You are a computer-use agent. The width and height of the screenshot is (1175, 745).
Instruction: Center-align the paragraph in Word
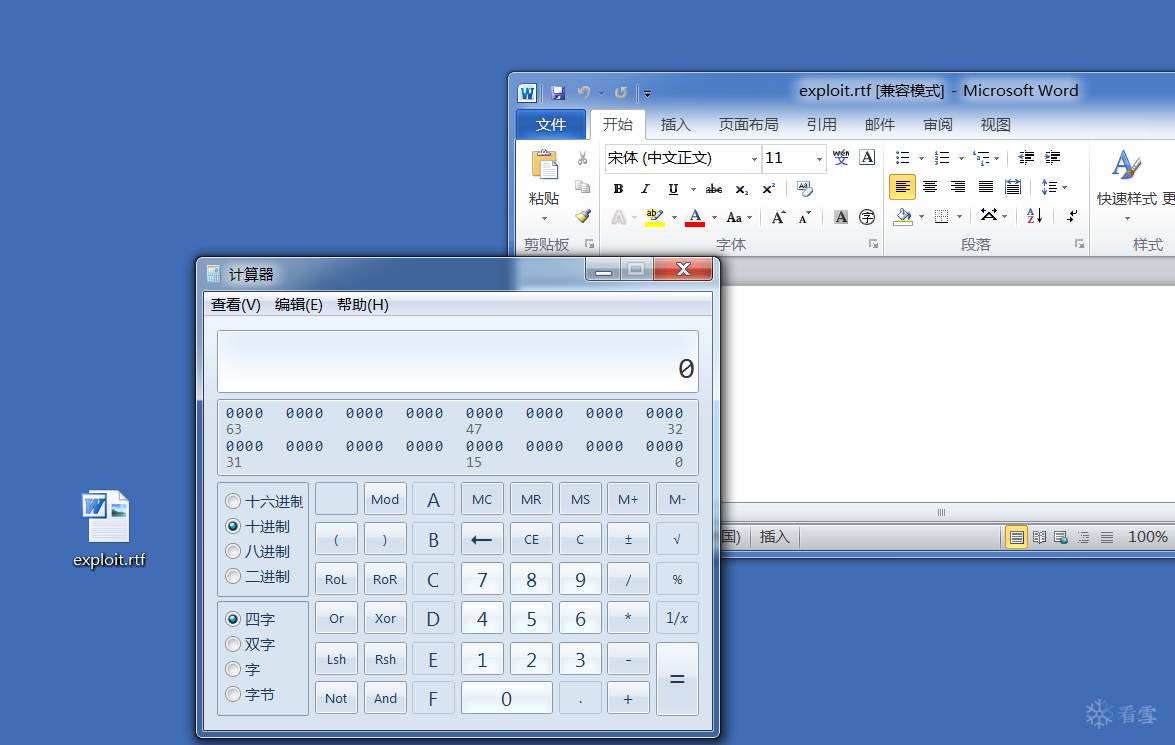930,187
